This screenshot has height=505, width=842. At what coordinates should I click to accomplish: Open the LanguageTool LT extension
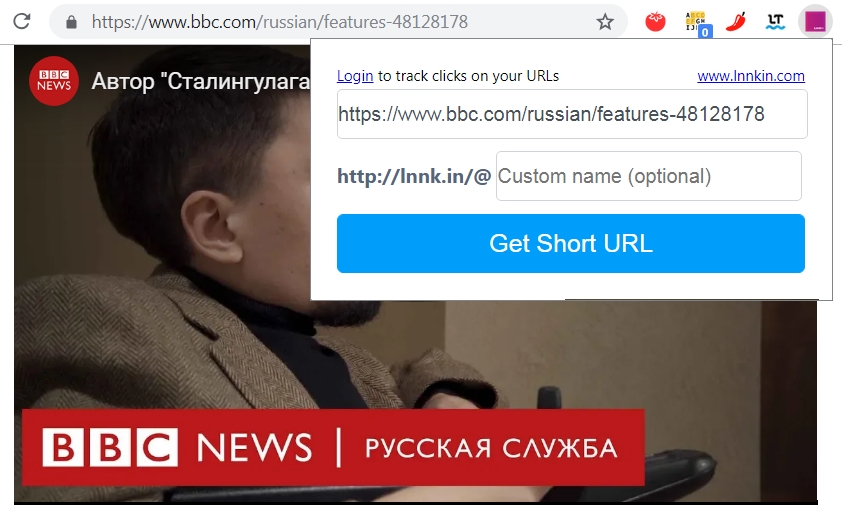point(775,22)
